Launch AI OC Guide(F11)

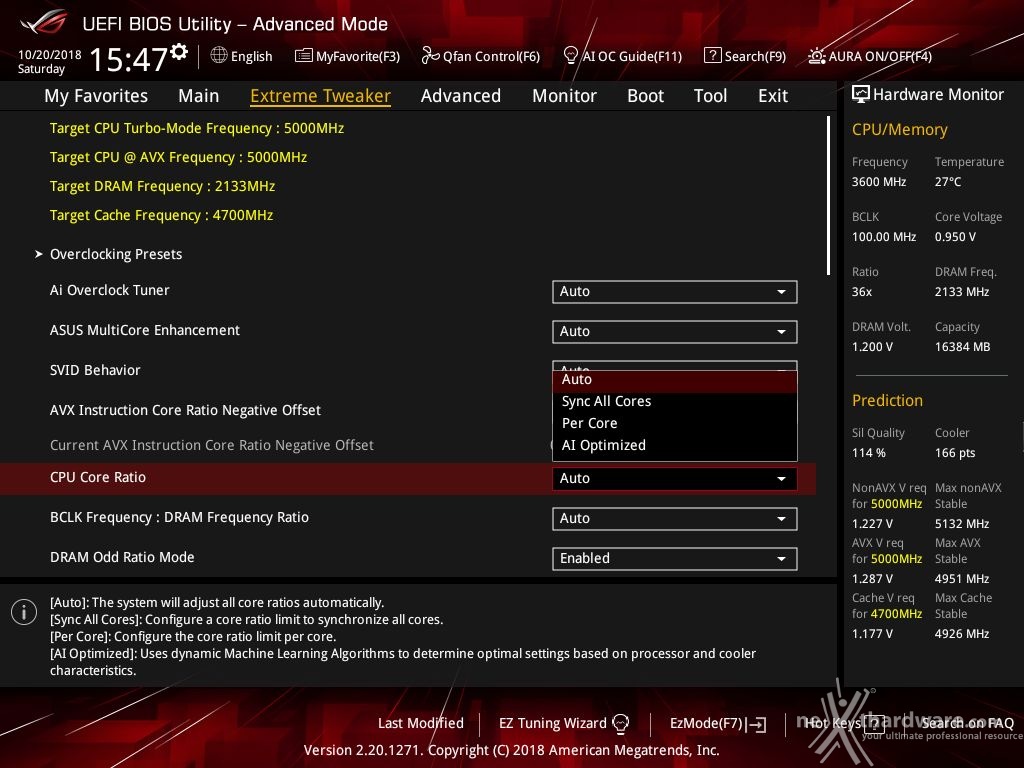[622, 56]
